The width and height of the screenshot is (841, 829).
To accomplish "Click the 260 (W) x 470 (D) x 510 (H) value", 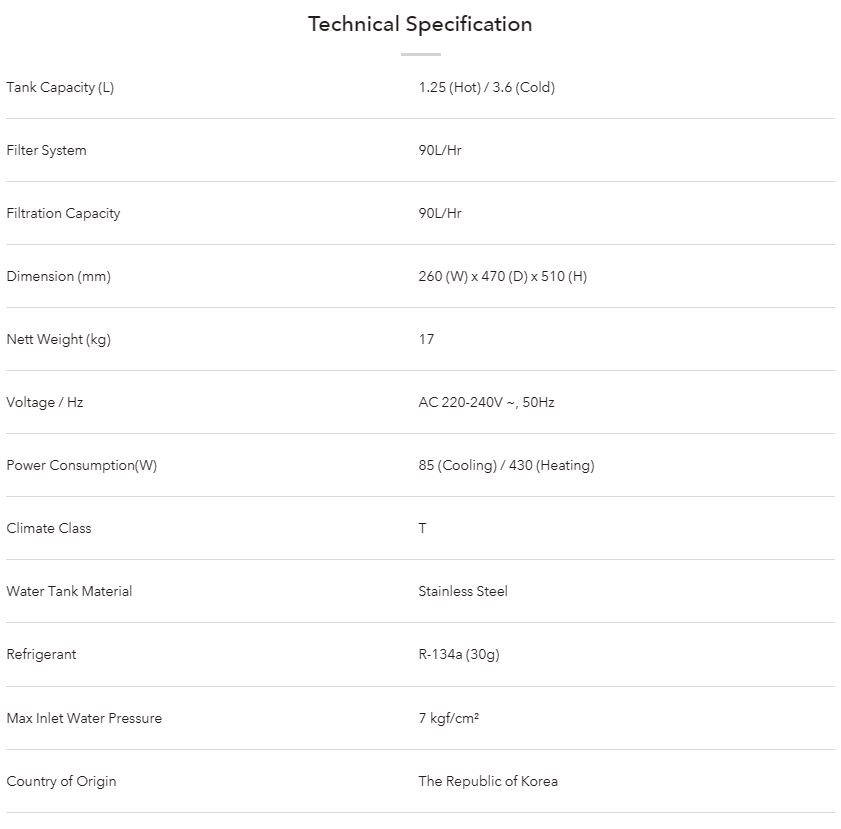I will (x=503, y=277).
